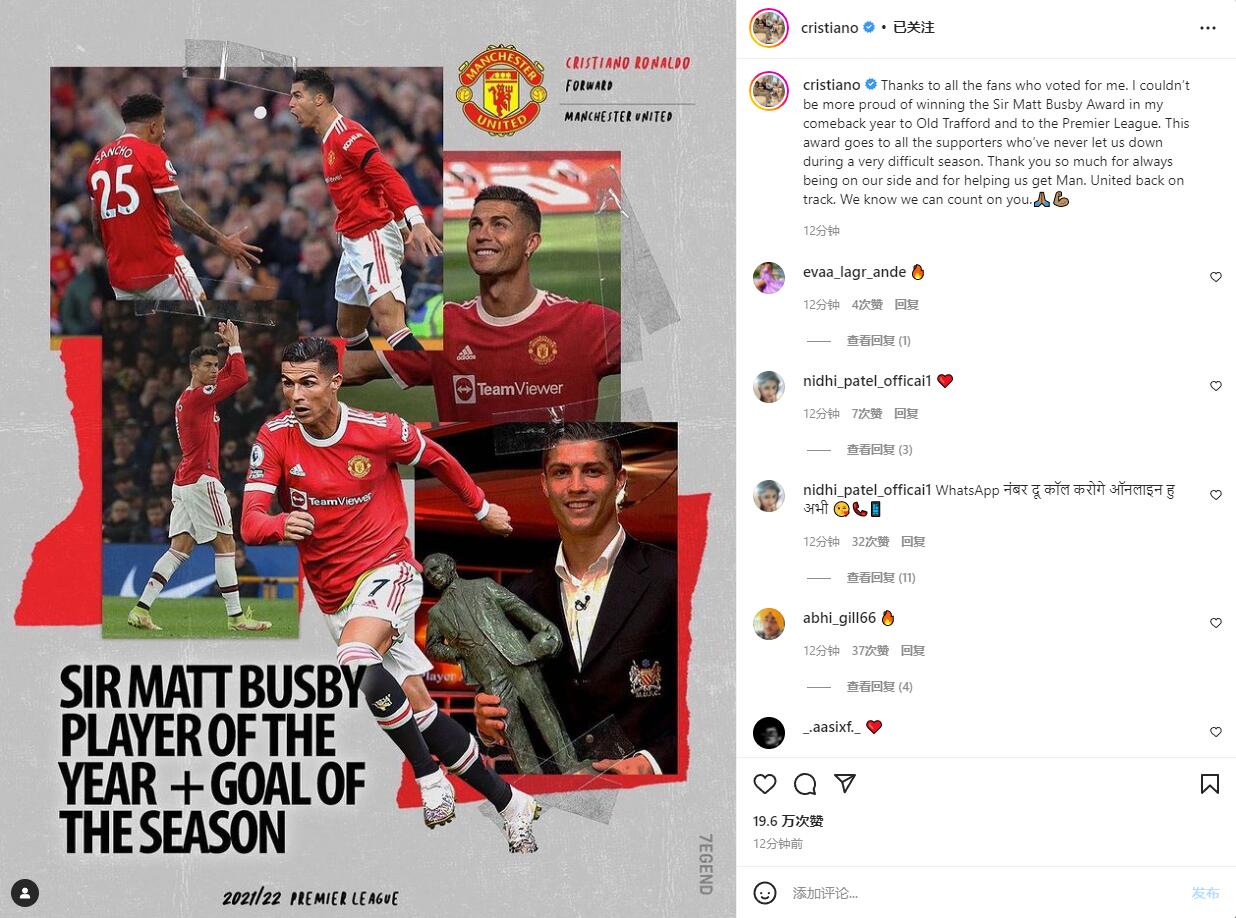Expand 查看回复 (11) replies
This screenshot has width=1236, height=918.
(881, 578)
